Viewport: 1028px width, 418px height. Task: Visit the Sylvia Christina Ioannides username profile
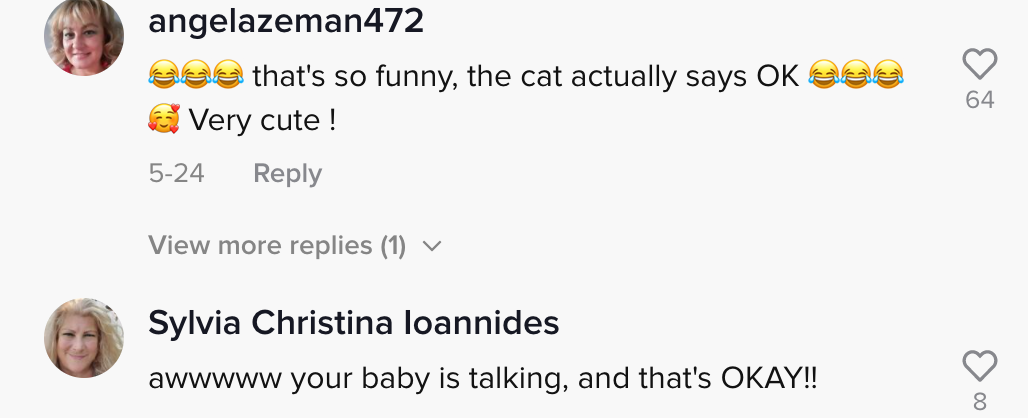coord(353,323)
